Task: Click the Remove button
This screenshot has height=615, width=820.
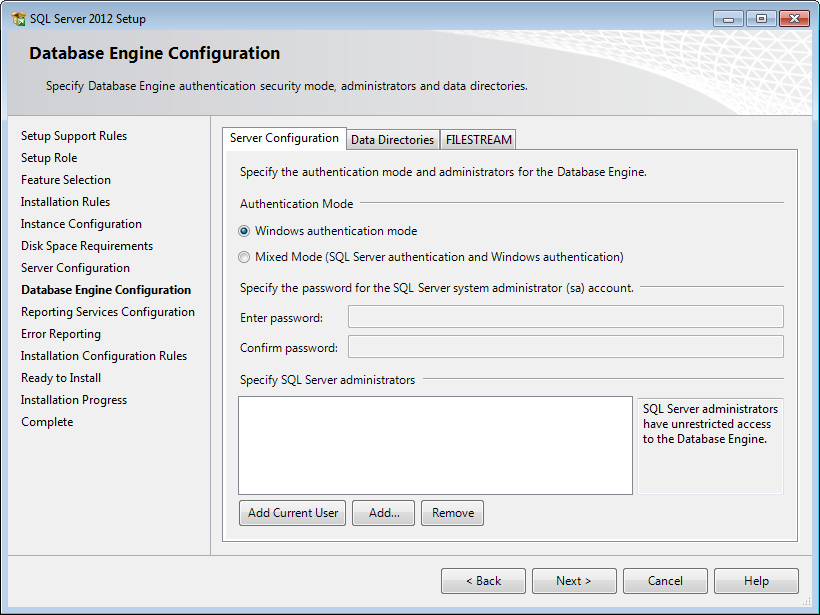Action: pyautogui.click(x=452, y=513)
